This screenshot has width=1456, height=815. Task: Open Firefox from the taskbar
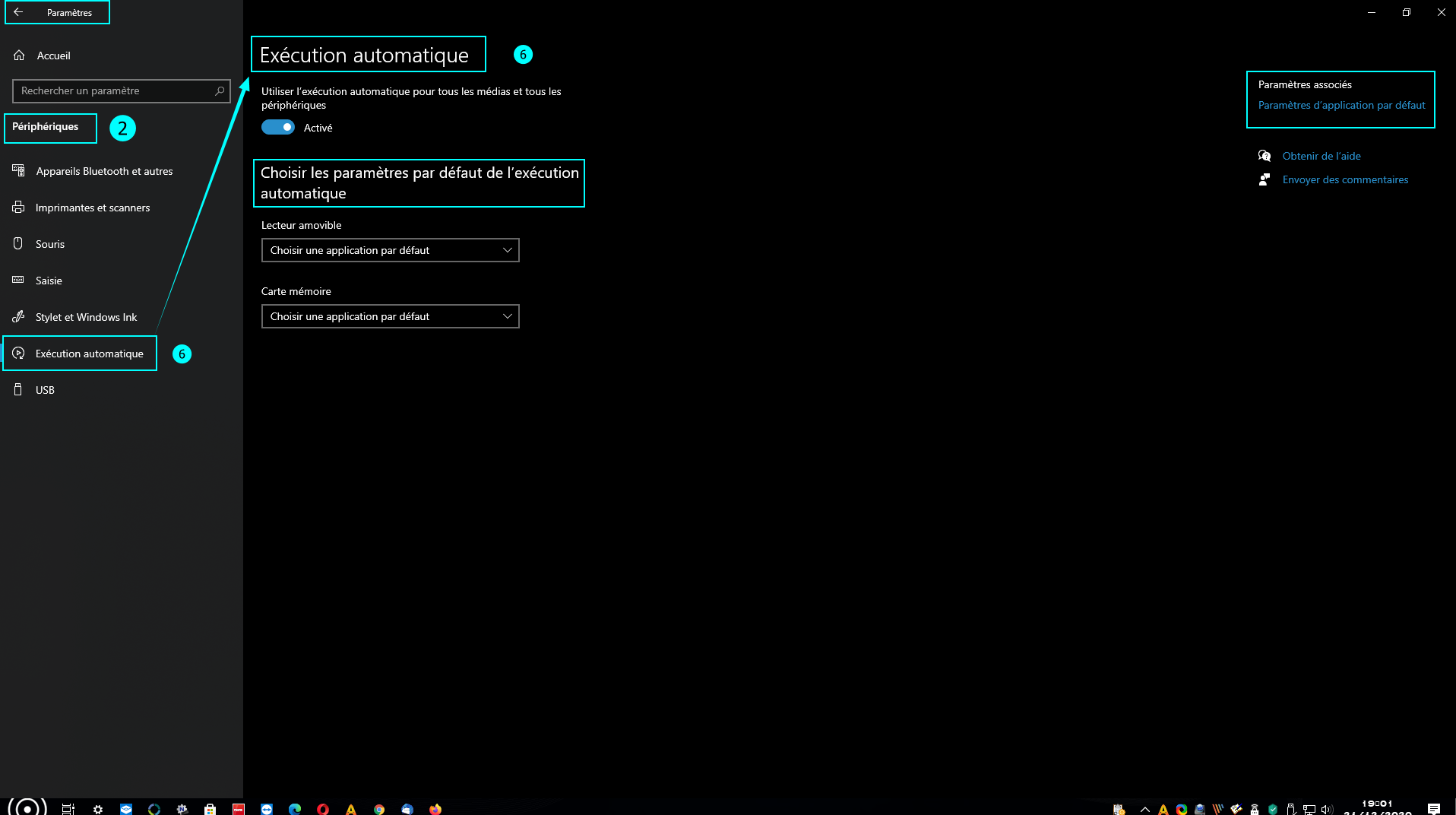coord(435,809)
